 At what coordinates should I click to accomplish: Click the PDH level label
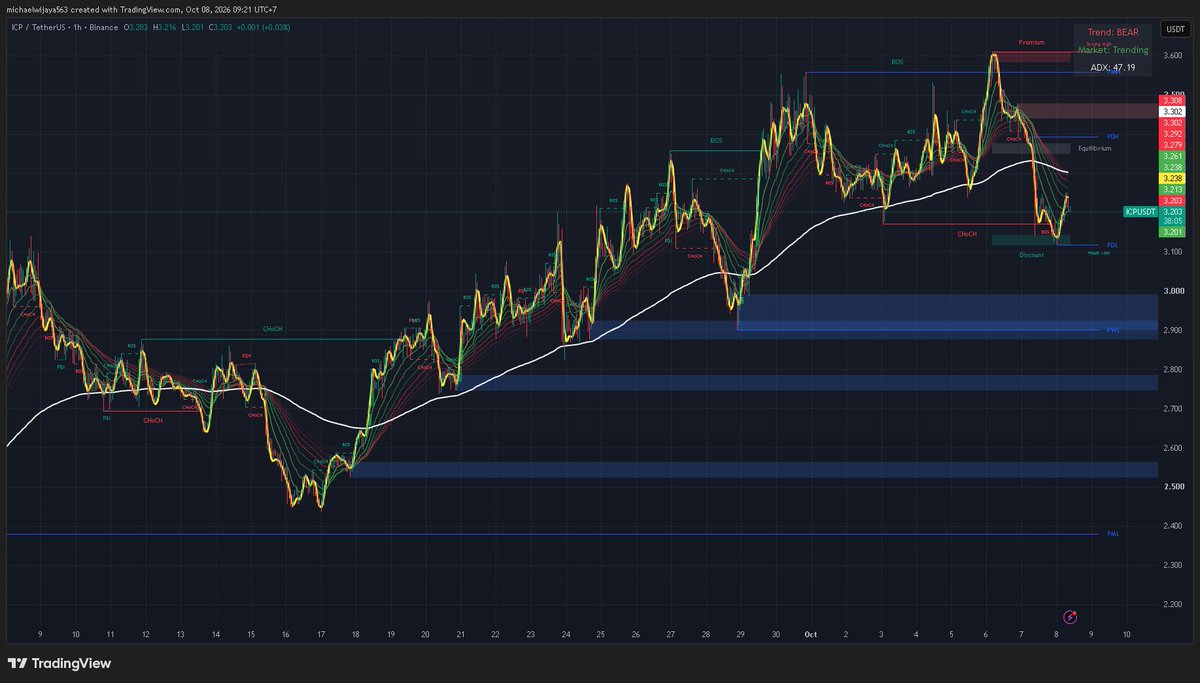coord(1112,137)
